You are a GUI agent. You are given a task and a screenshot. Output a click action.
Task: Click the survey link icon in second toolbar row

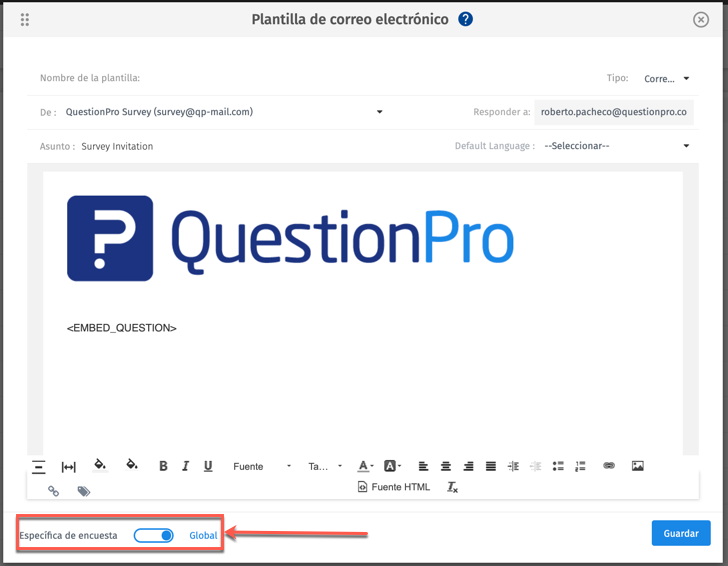tap(53, 491)
